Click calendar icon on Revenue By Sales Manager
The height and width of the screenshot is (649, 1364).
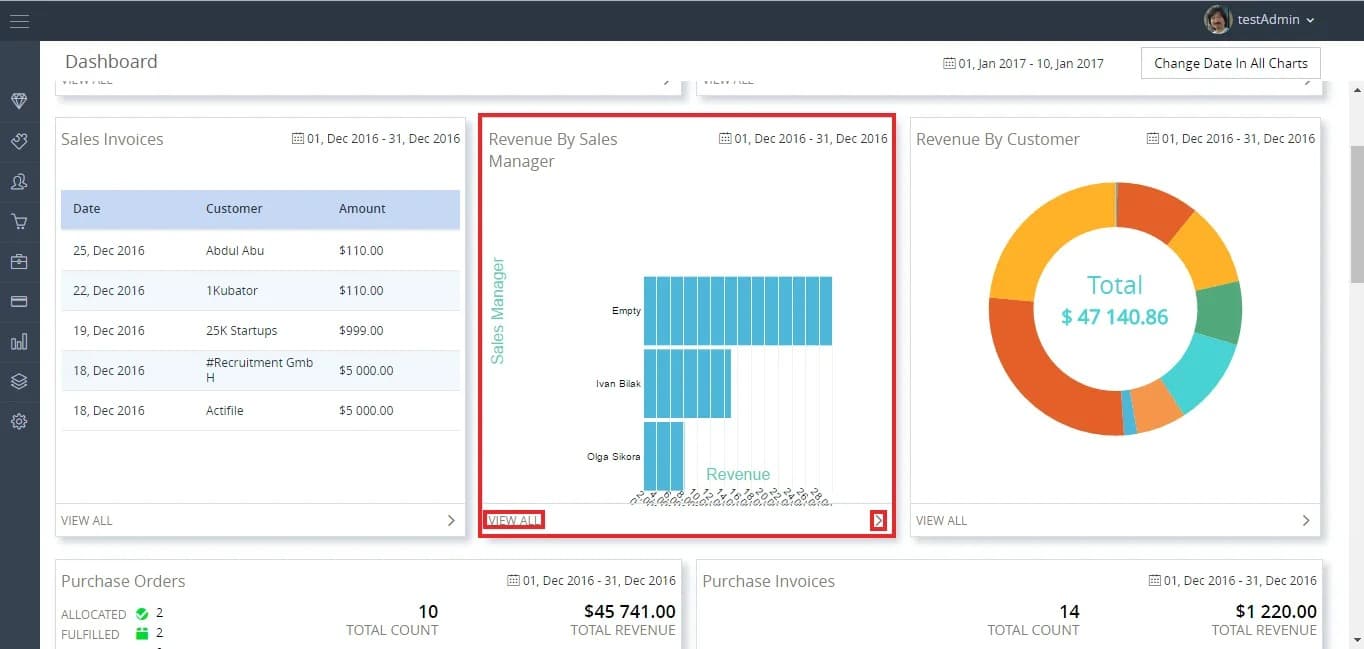[x=725, y=138]
